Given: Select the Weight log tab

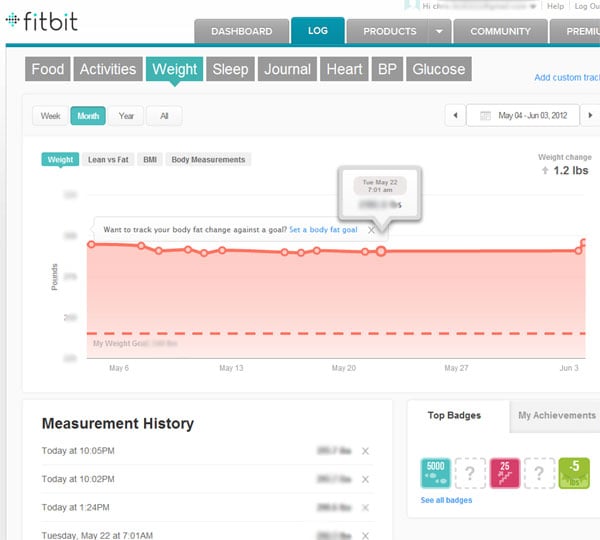Looking at the screenshot, I should pos(174,69).
